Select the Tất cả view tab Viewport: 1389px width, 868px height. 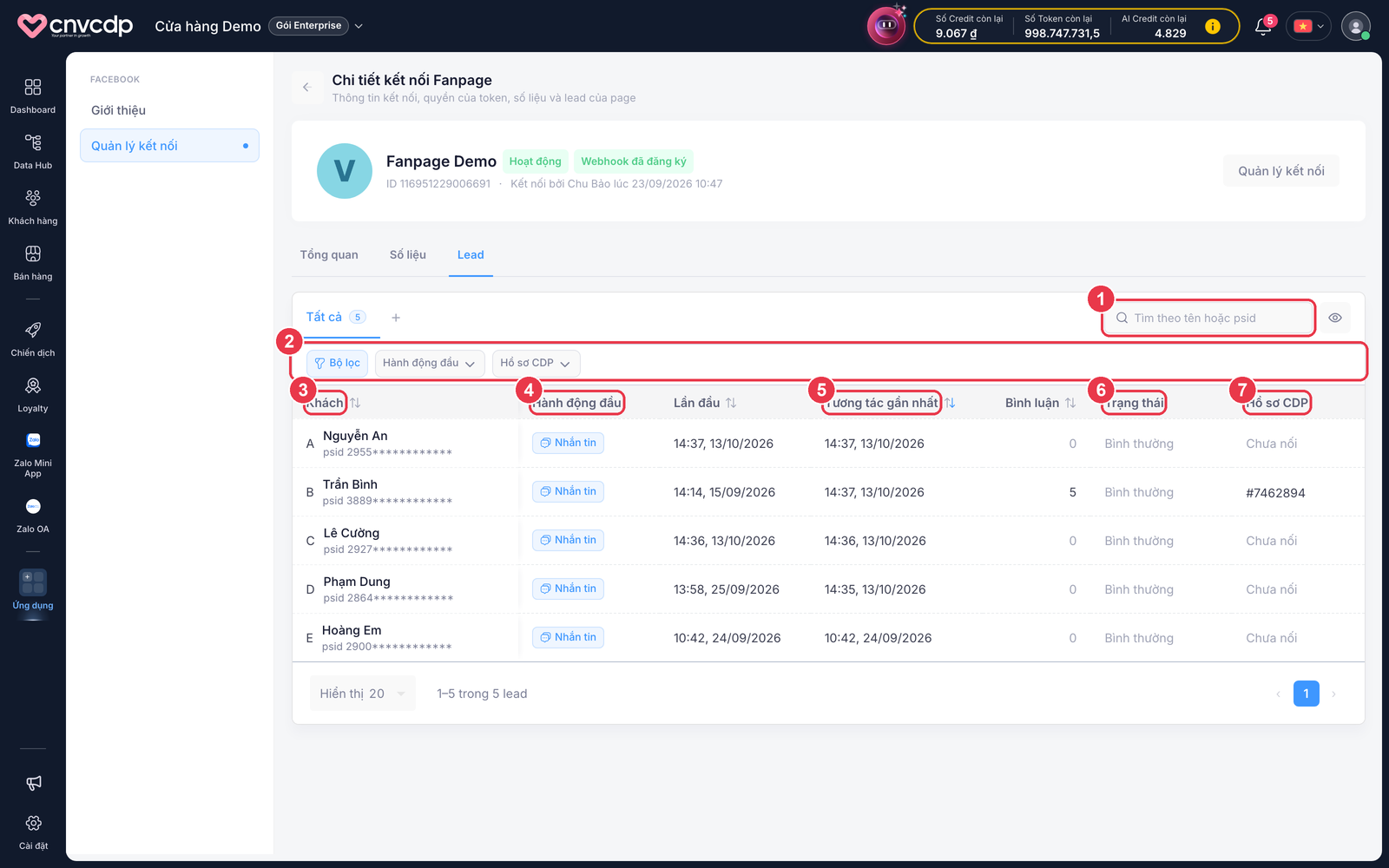click(x=336, y=317)
